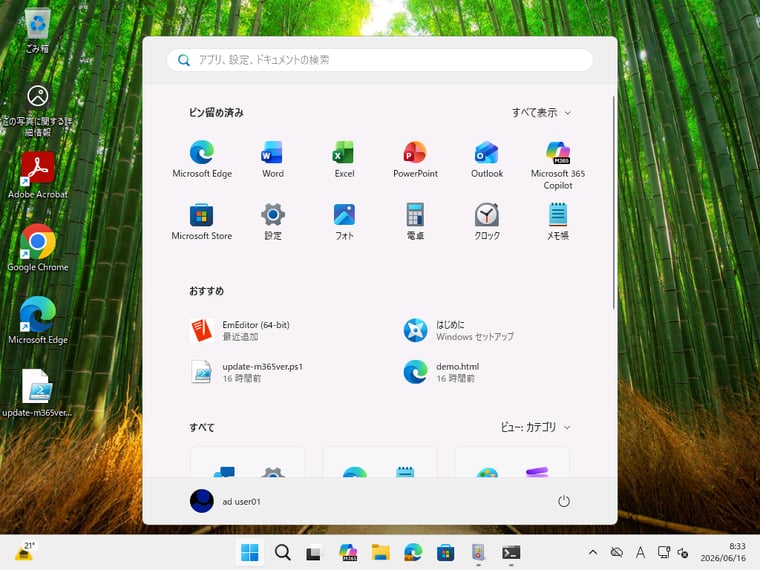Select Google Chrome desktop shortcut
760x570 pixels.
coord(37,248)
